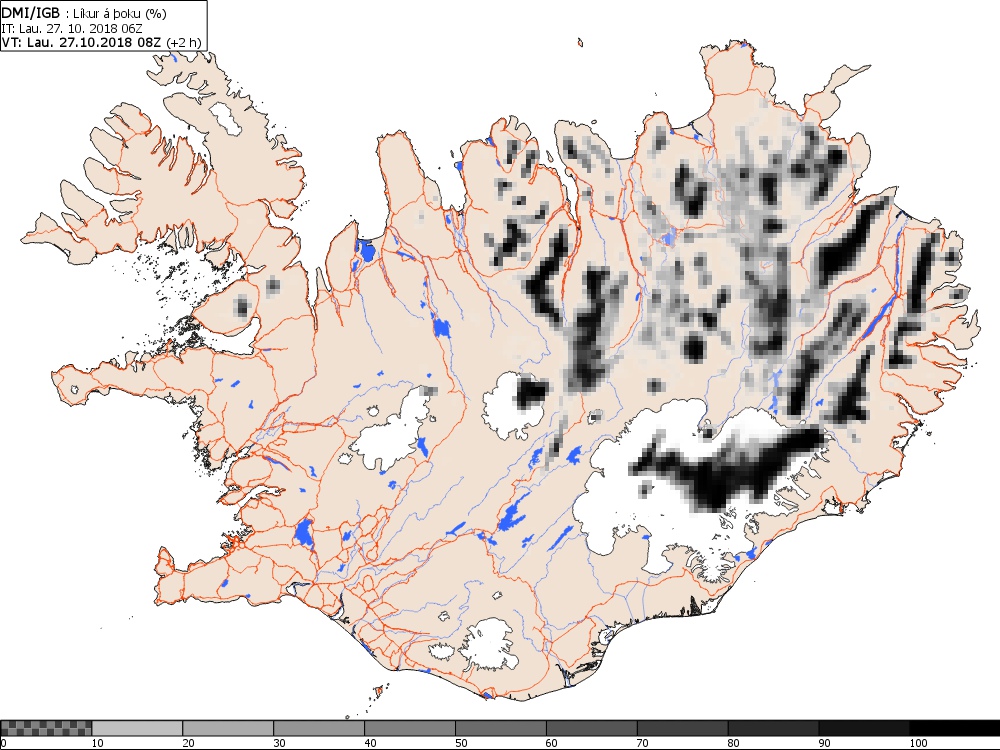Click the legend label "100"
1000x750 pixels.
(x=918, y=743)
